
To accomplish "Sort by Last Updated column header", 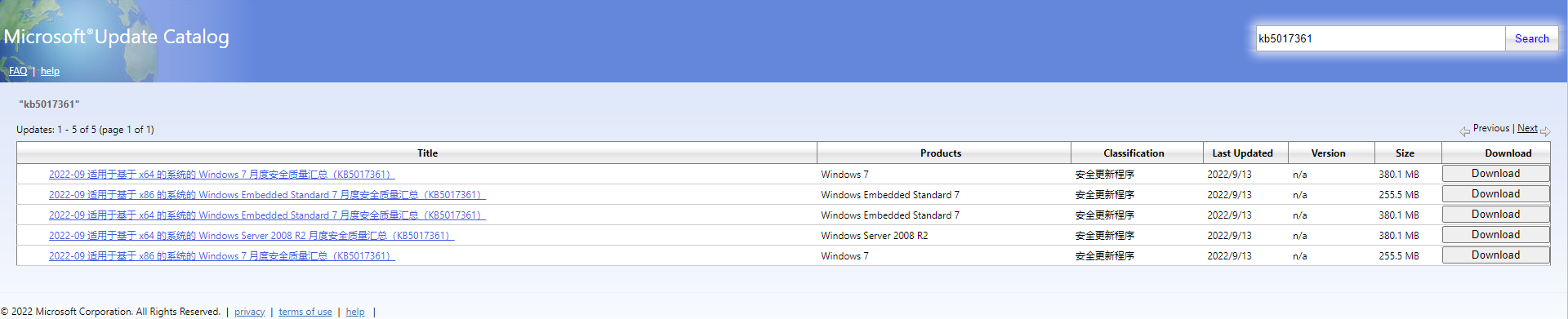I will (x=1242, y=153).
